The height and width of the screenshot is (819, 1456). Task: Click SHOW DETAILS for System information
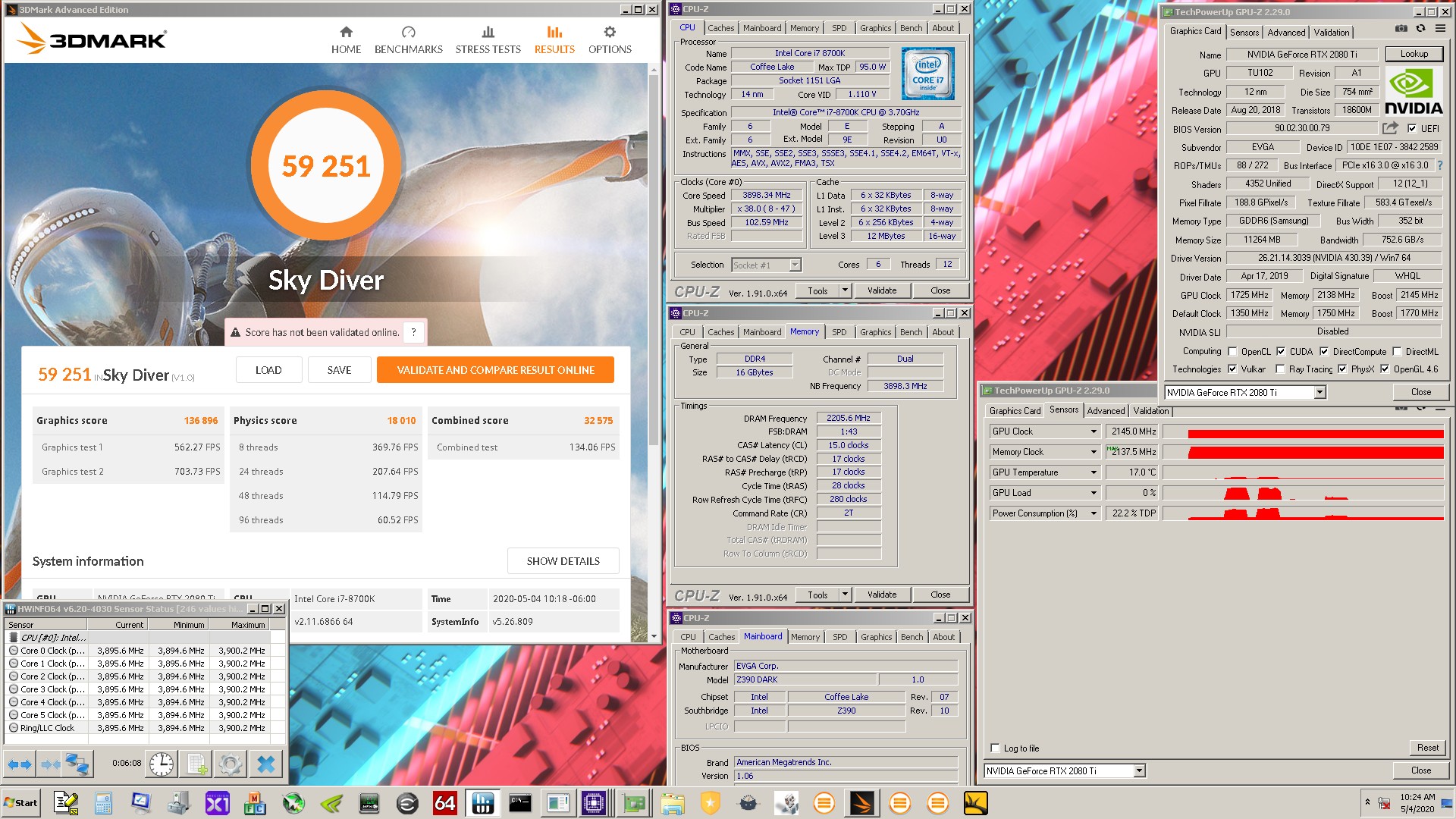[x=563, y=561]
